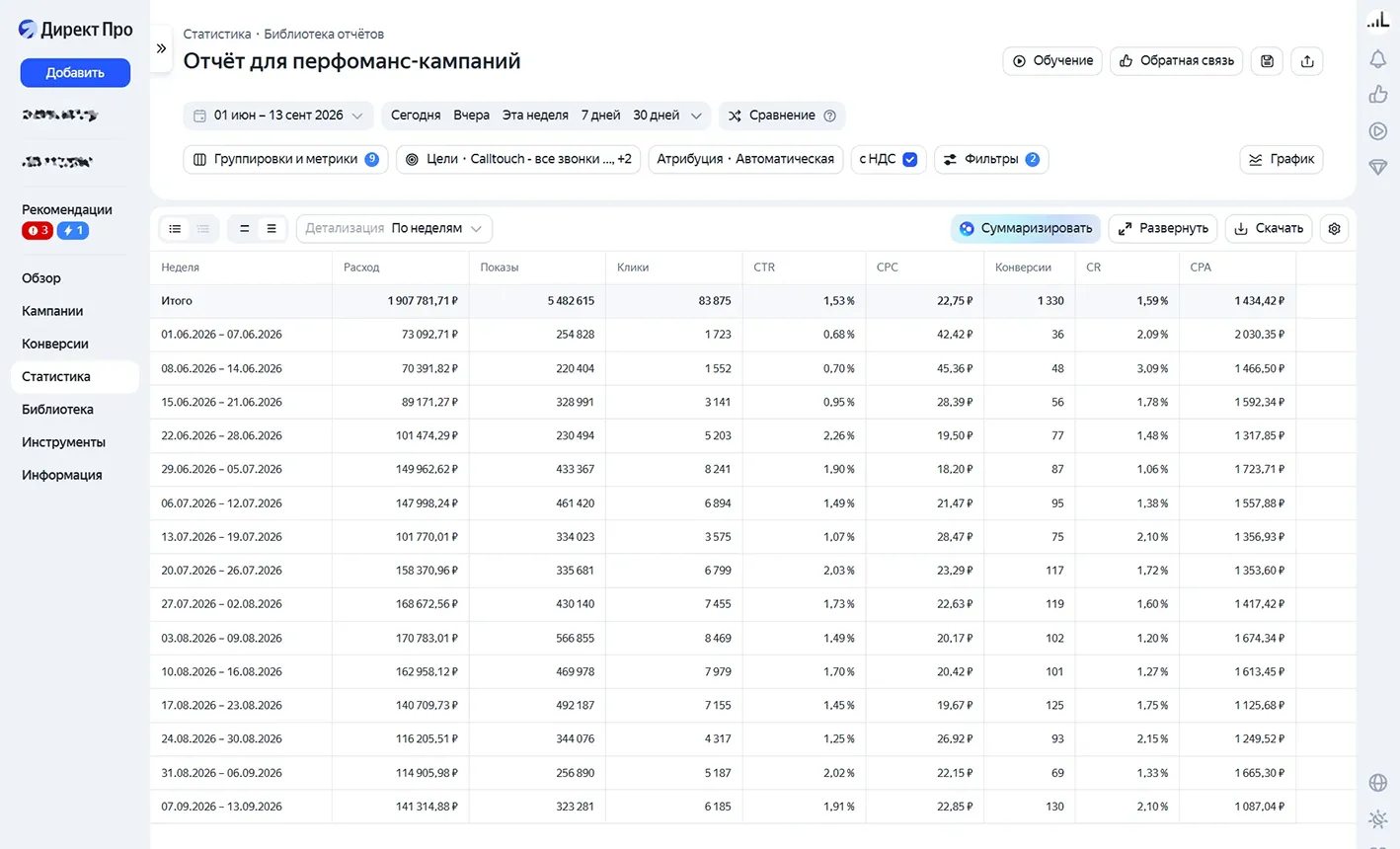Open Статистика in sidebar
The width and height of the screenshot is (1400, 849).
[74, 376]
